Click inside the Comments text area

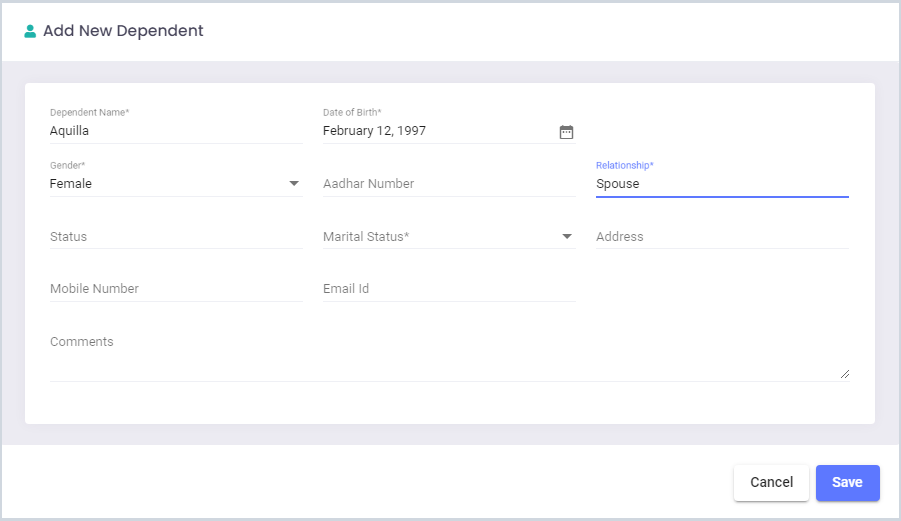[x=449, y=356]
